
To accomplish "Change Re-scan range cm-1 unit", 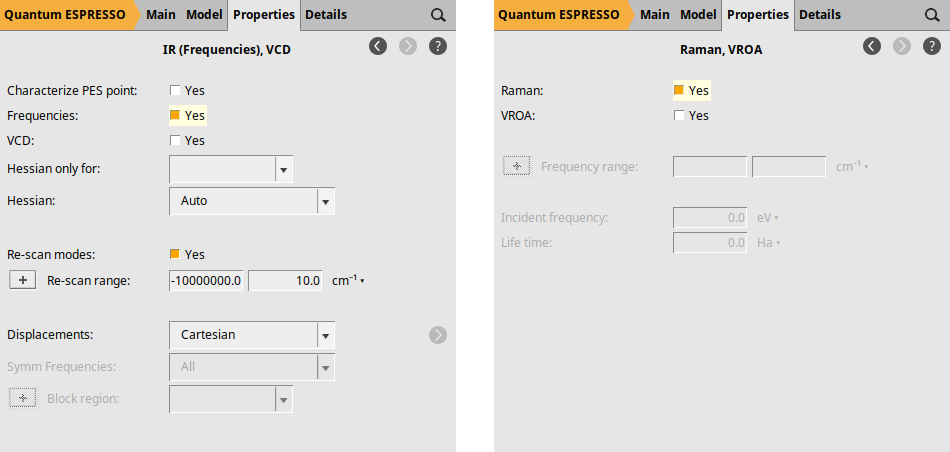I will point(348,281).
